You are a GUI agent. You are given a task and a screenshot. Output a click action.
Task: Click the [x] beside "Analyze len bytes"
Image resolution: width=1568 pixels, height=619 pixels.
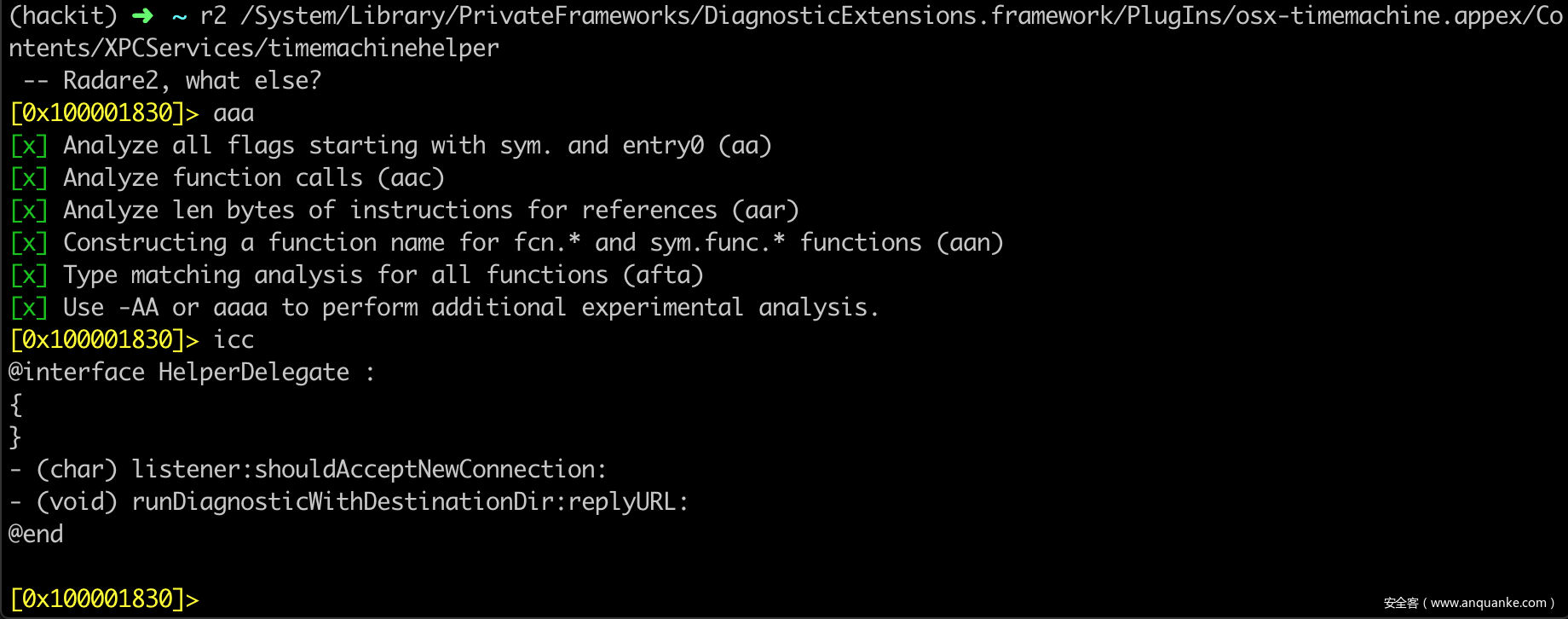[29, 211]
